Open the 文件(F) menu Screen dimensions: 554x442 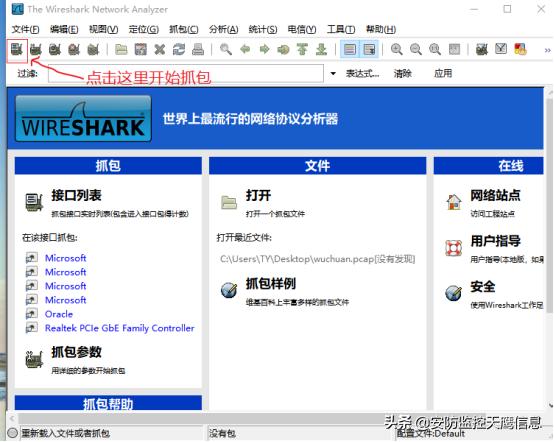coord(25,29)
